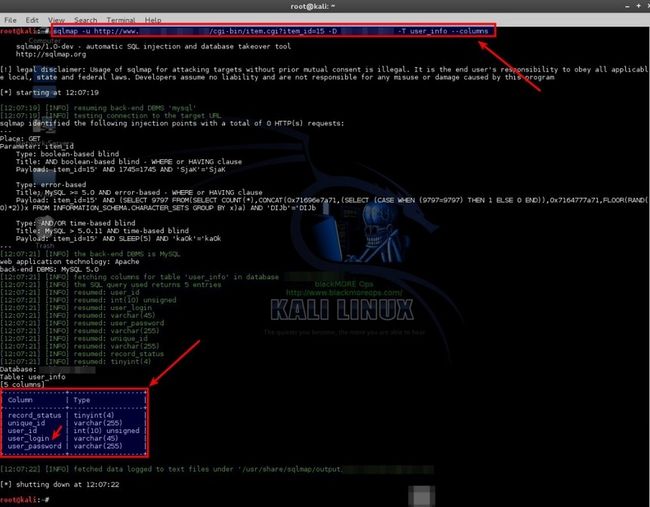Viewport: 650px width, 507px height.
Task: Click the 'resumed: record_status' log line
Action: (x=82, y=354)
